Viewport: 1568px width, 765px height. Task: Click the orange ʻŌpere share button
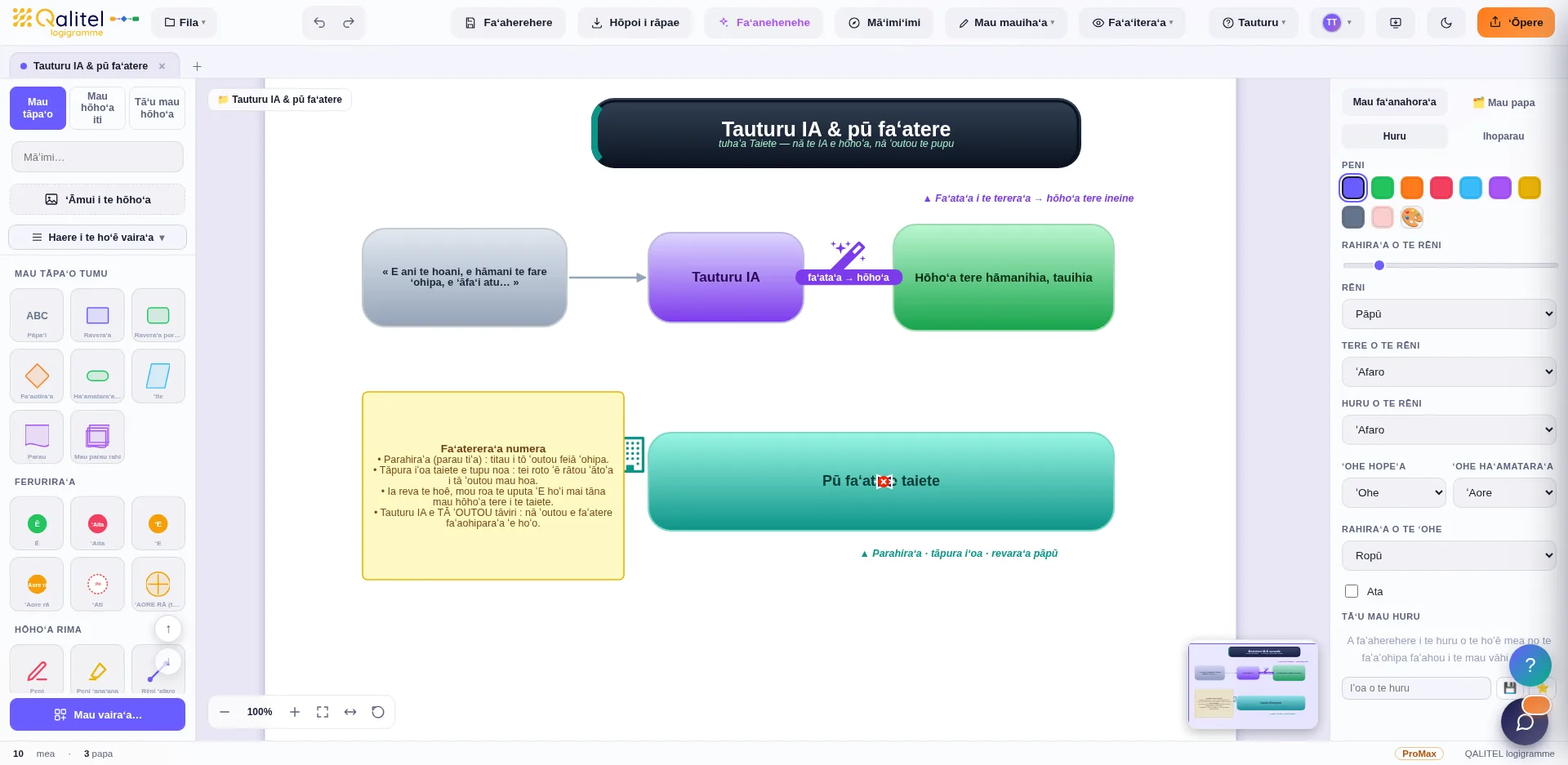pyautogui.click(x=1516, y=23)
